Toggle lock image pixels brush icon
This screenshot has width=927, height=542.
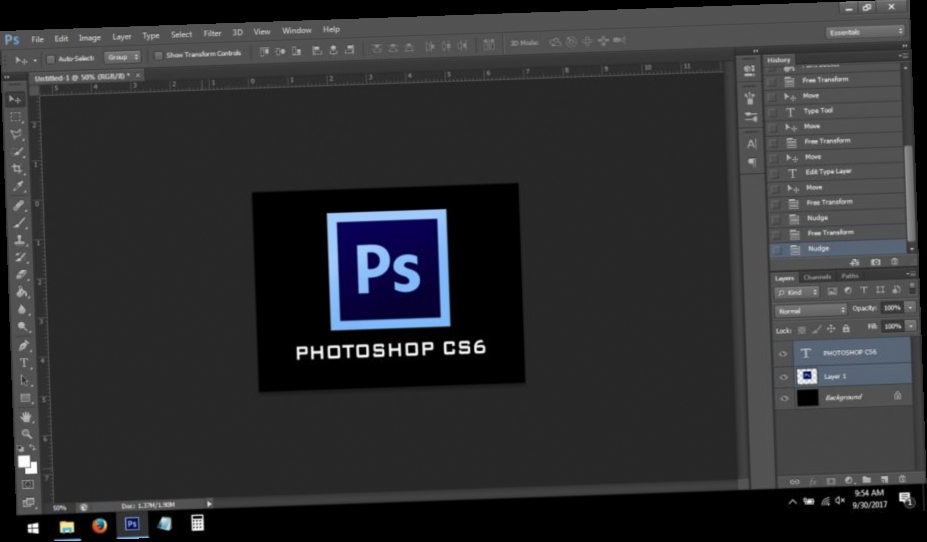(x=816, y=330)
